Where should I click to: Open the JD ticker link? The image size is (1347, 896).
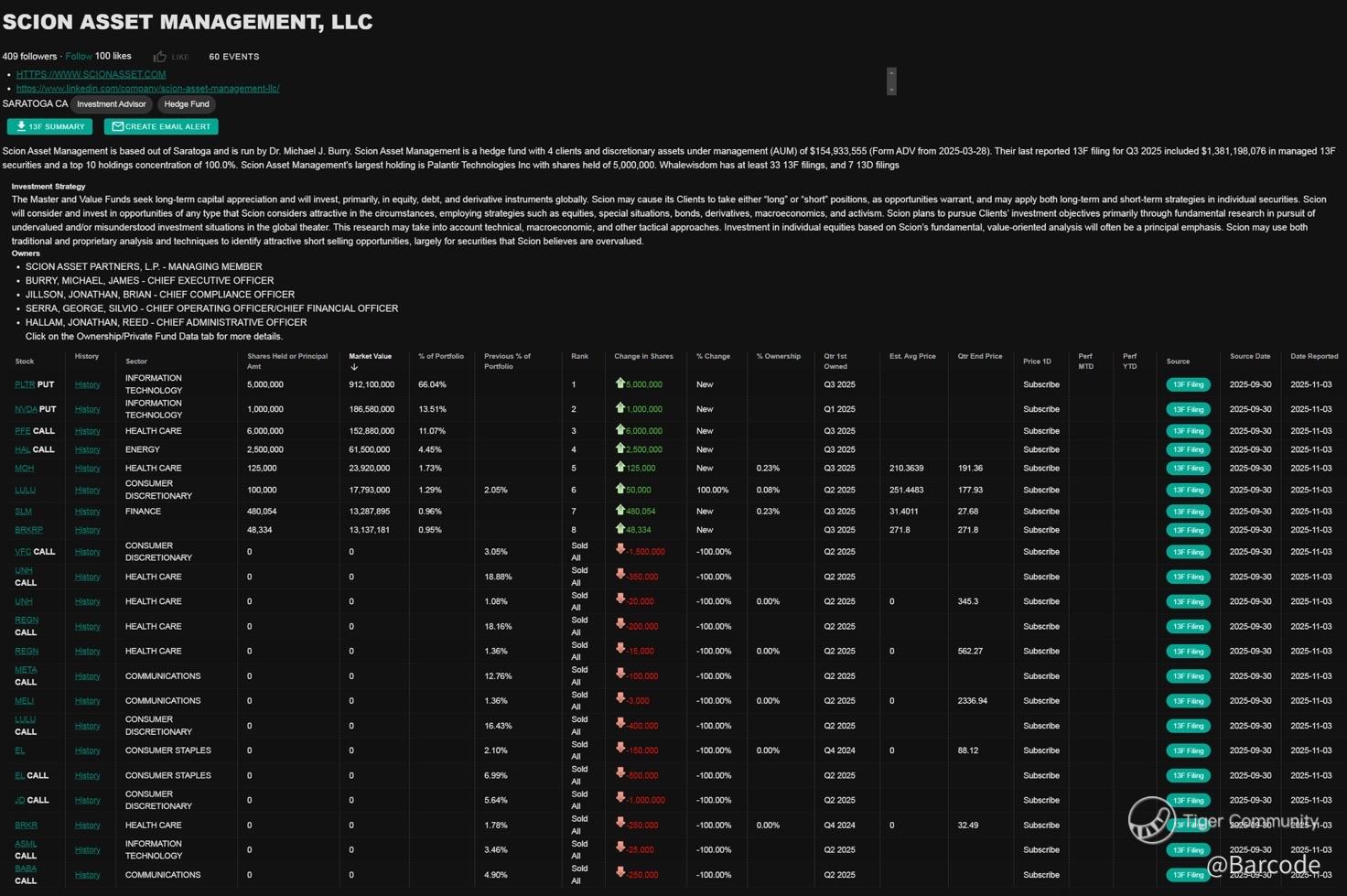19,800
